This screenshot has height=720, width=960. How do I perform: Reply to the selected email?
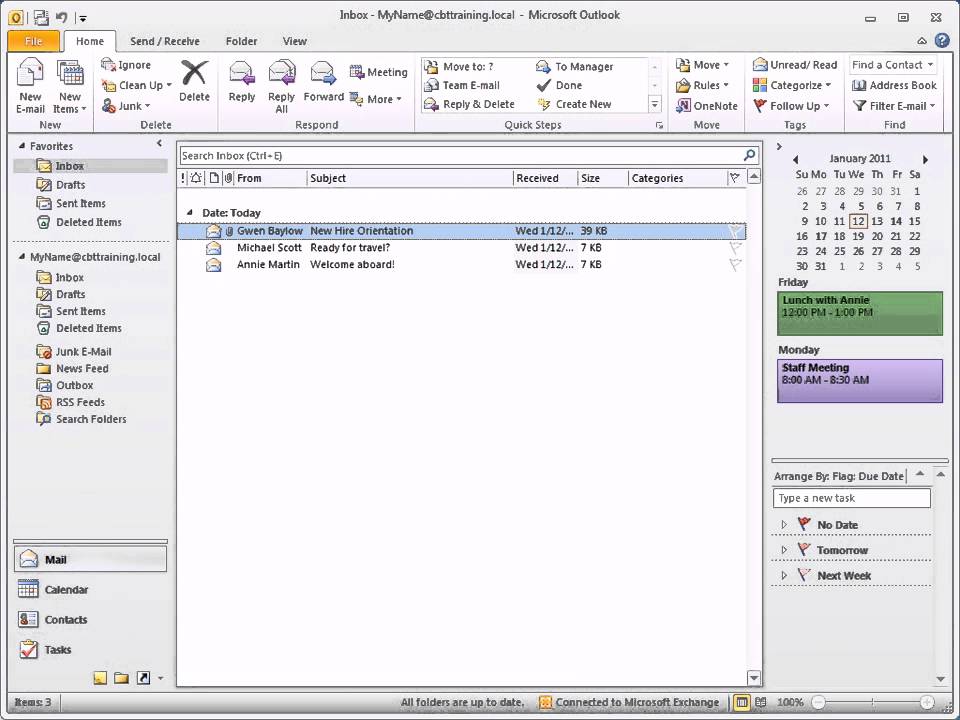point(242,81)
